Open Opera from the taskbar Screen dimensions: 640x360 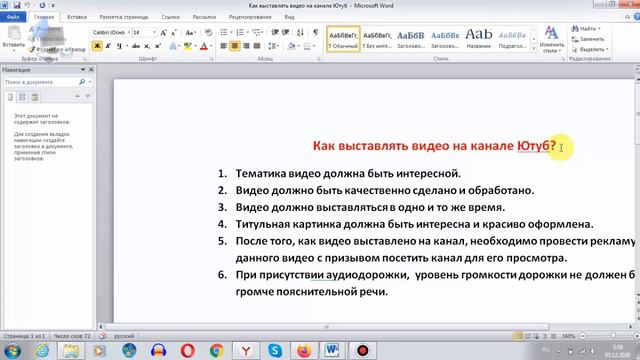click(188, 351)
